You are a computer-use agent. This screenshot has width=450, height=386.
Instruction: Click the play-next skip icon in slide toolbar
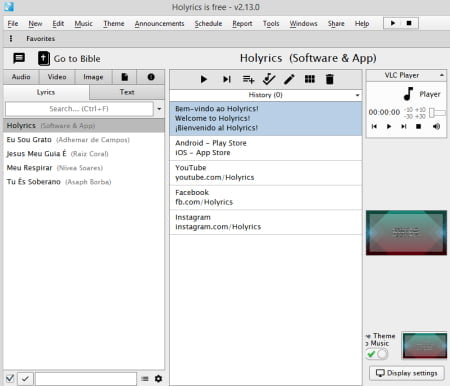227,79
